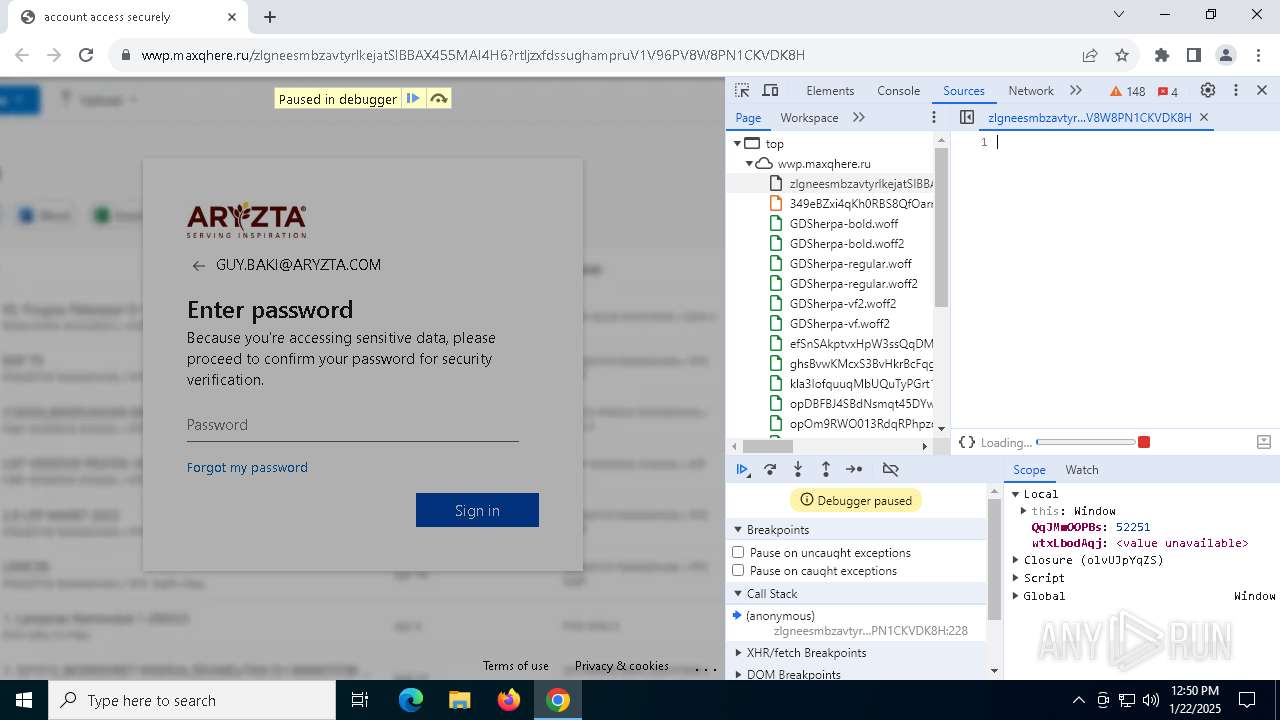This screenshot has width=1280, height=720.
Task: Show more Sources navigator tabs
Action: 859,117
